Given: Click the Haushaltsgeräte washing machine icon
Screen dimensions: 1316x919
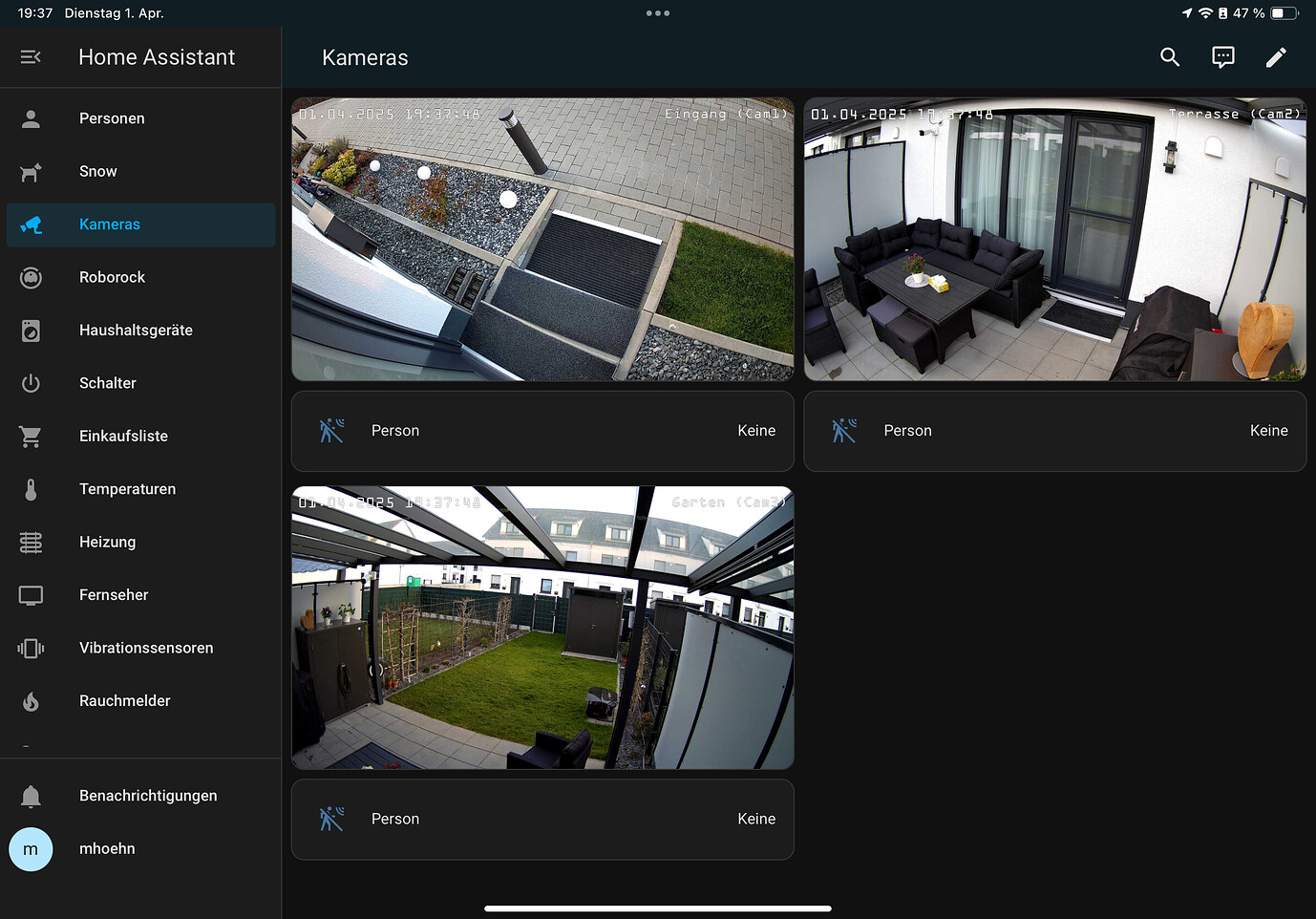Looking at the screenshot, I should click(x=31, y=331).
